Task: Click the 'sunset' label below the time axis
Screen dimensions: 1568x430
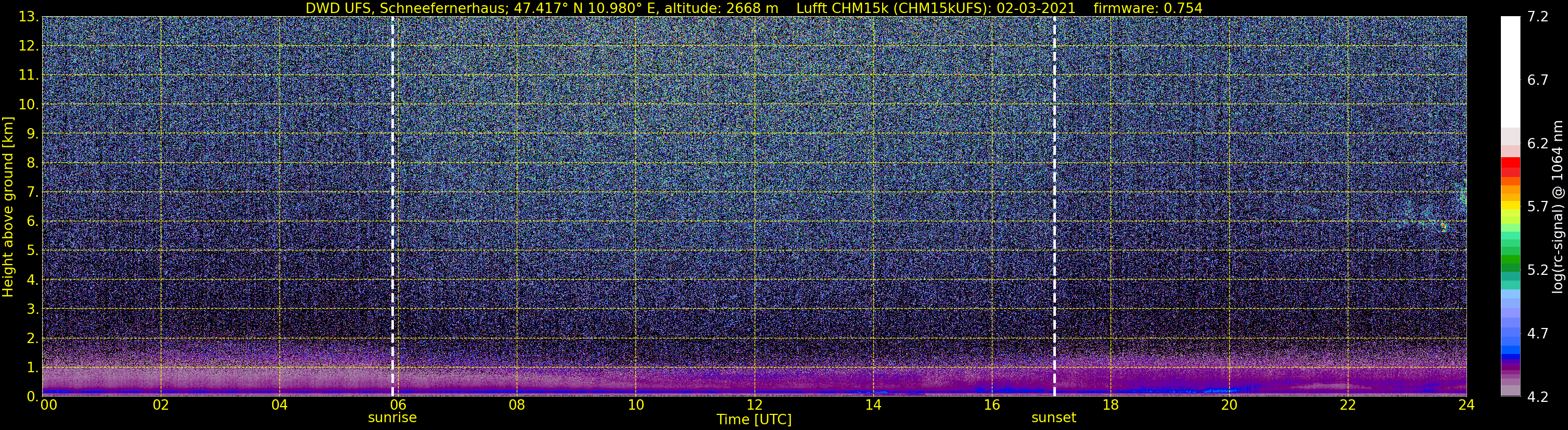Action: click(1054, 418)
